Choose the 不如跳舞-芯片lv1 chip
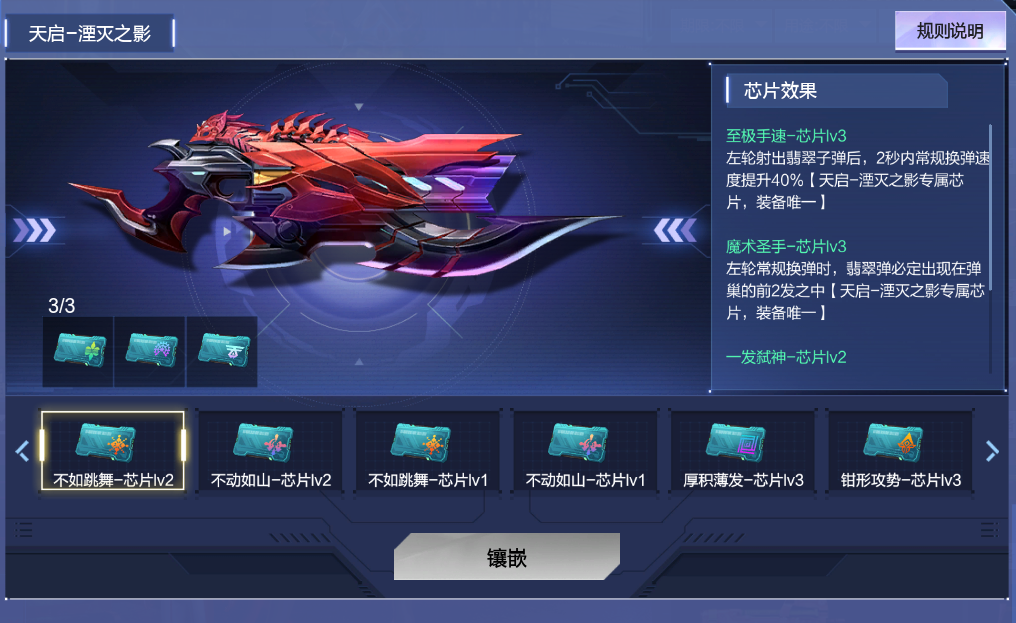The height and width of the screenshot is (623, 1016). (428, 451)
